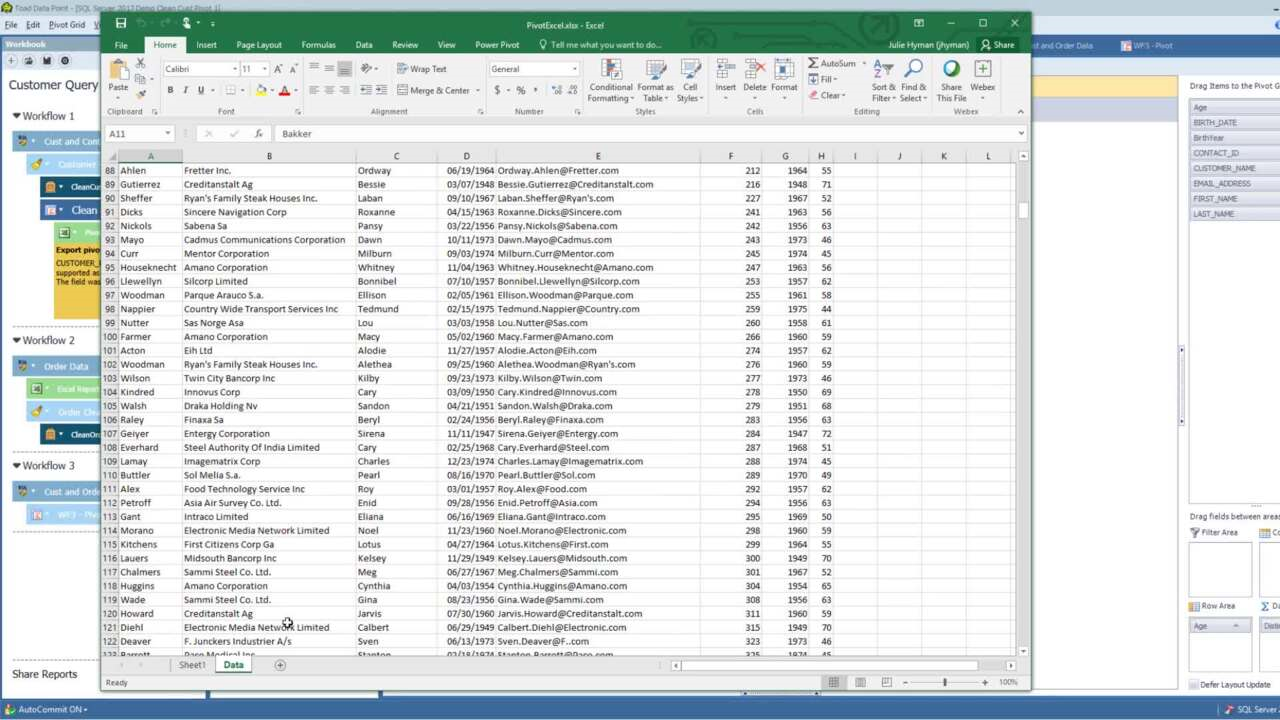Open the General number format dropdown
The width and height of the screenshot is (1280, 720).
[x=572, y=68]
